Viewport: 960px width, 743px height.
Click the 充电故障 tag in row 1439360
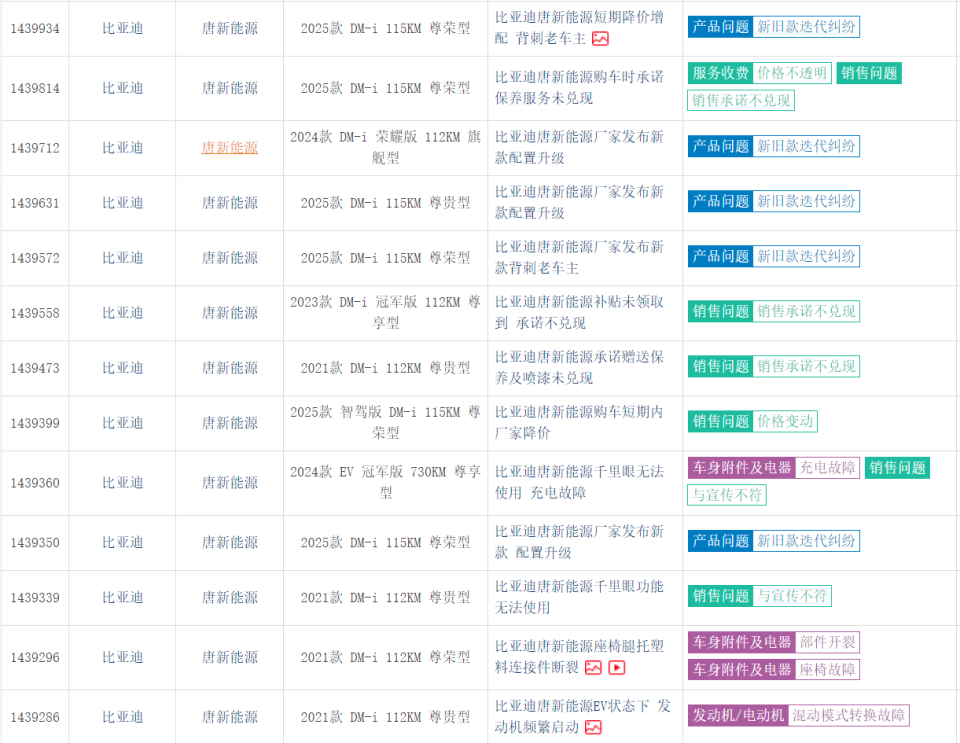(x=827, y=468)
